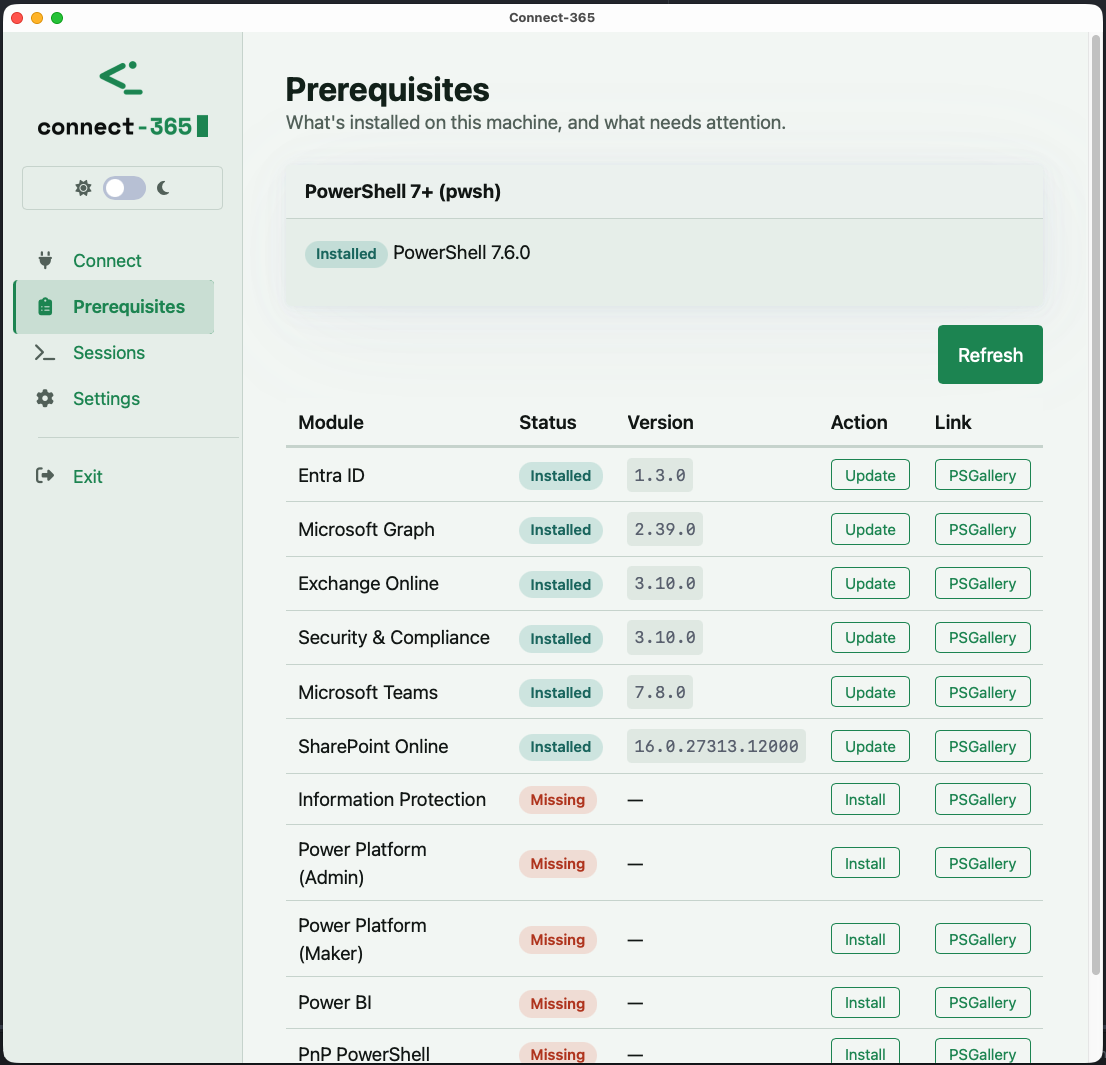1106x1065 pixels.
Task: Click the Installed badge next to PowerShell 7.6.0
Action: point(346,254)
